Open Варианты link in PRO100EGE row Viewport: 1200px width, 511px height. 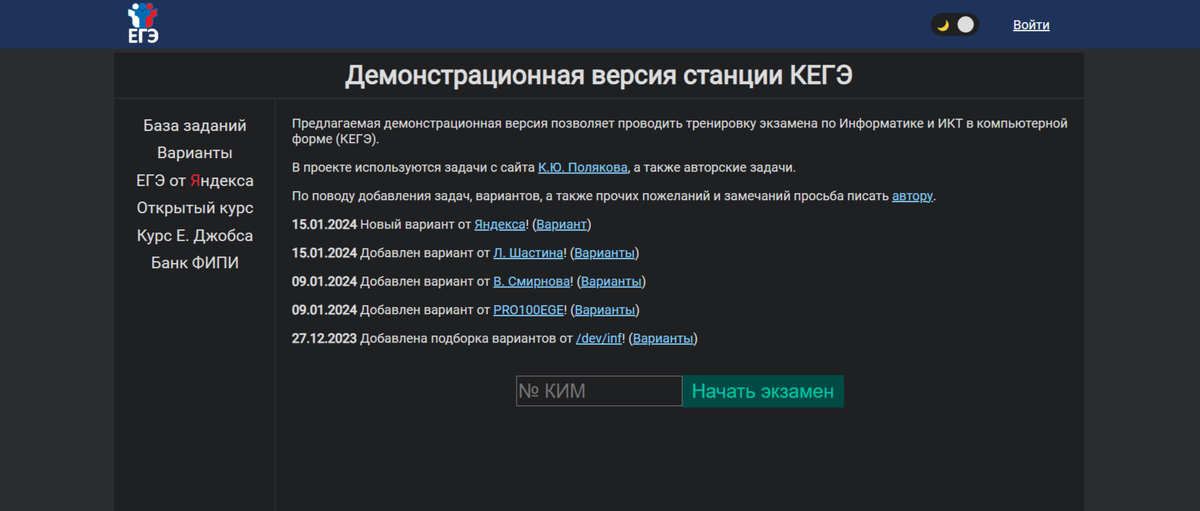pos(605,310)
